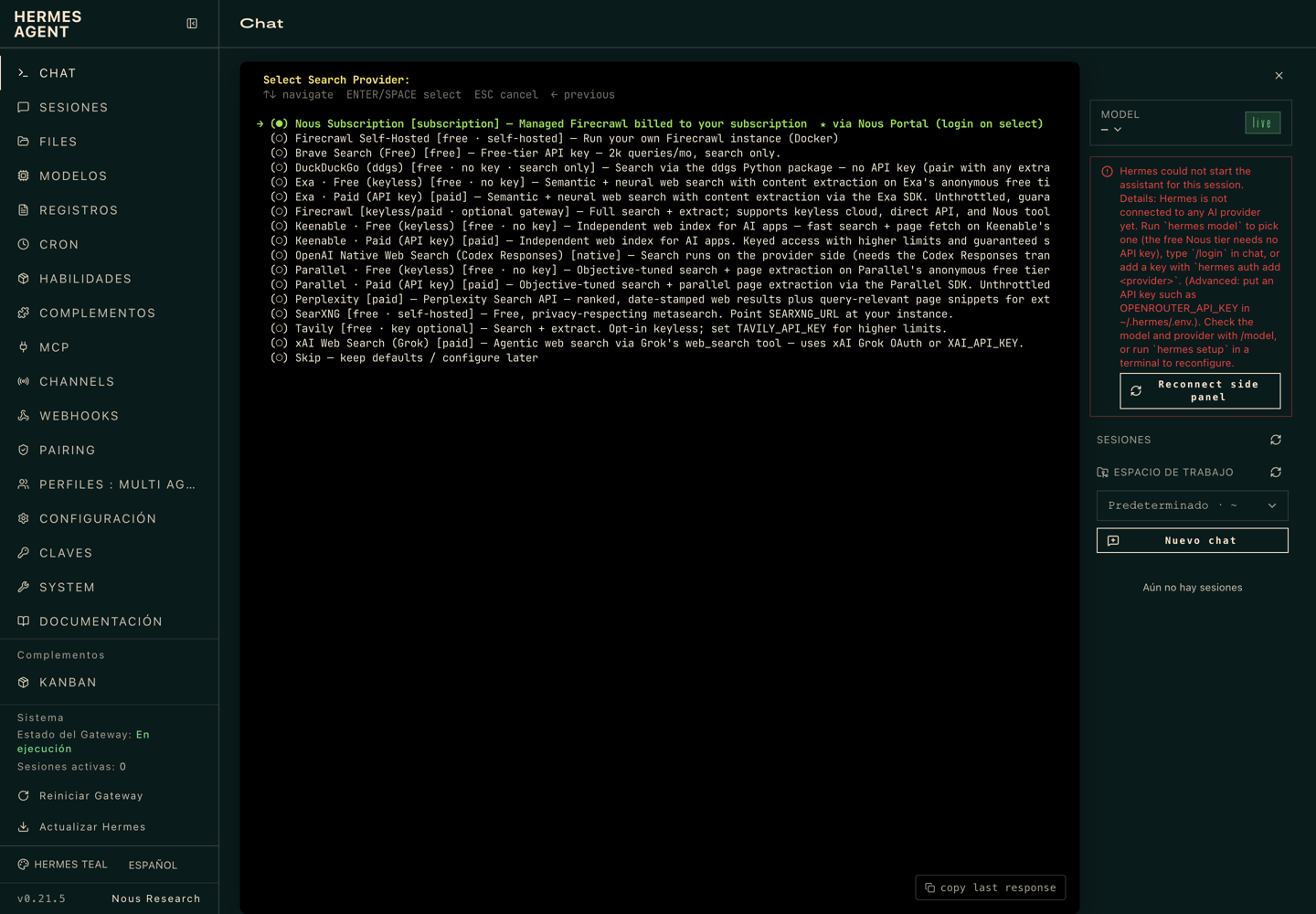Refresh the Espacio de trabajo section
Viewport: 1316px width, 914px height.
click(1276, 473)
